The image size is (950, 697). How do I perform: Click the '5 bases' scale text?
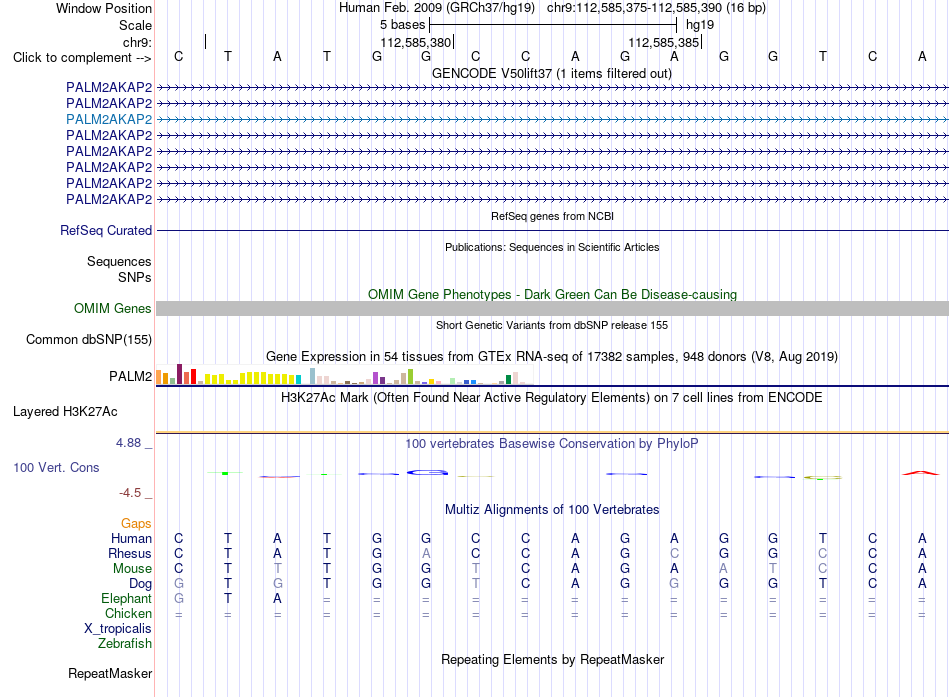point(402,25)
